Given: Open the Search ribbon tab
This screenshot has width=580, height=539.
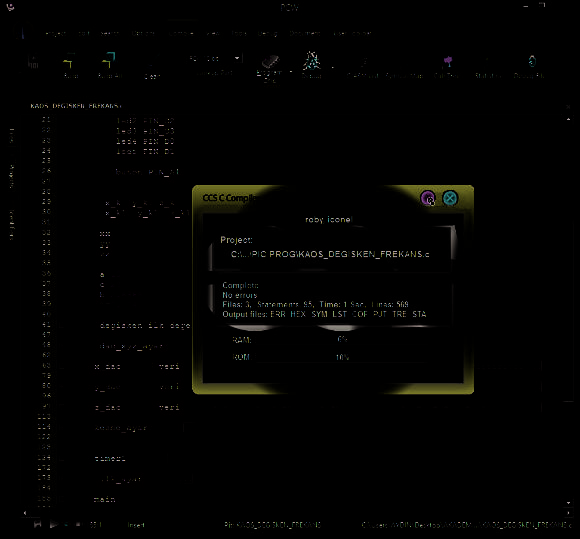Looking at the screenshot, I should coord(110,34).
